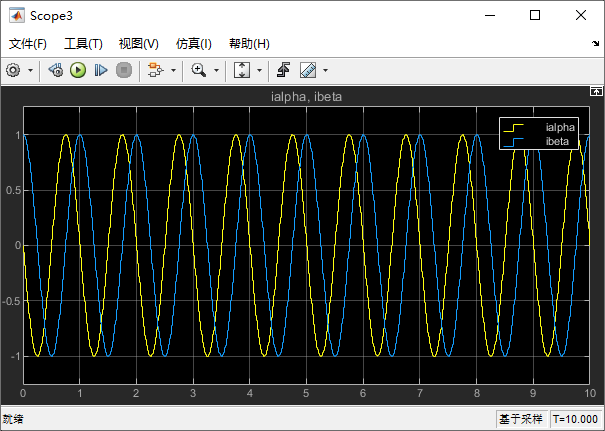
Task: Click the maximize axes icon above plot
Action: 596,91
